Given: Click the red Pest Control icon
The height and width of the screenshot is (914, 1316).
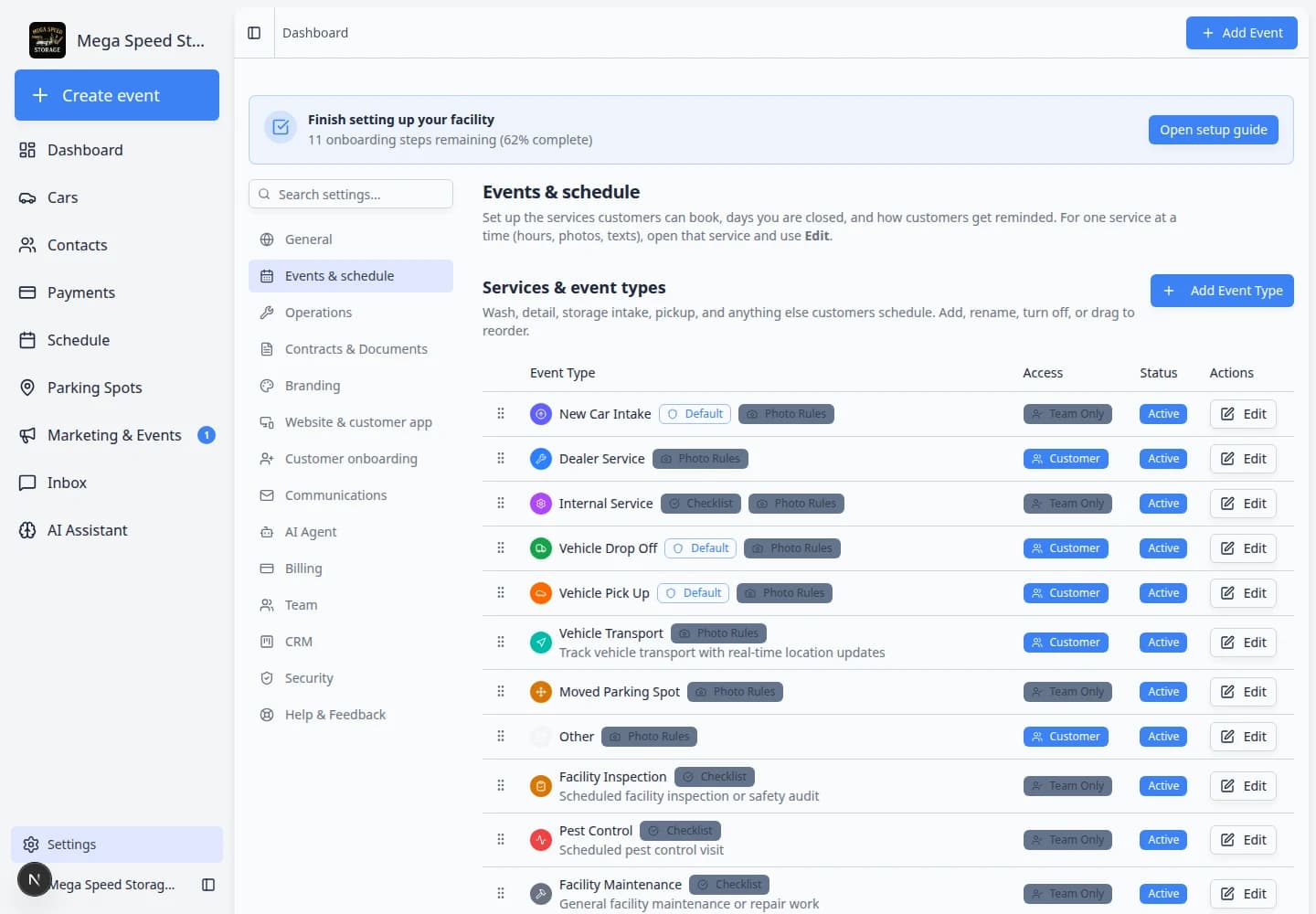Looking at the screenshot, I should coord(541,840).
